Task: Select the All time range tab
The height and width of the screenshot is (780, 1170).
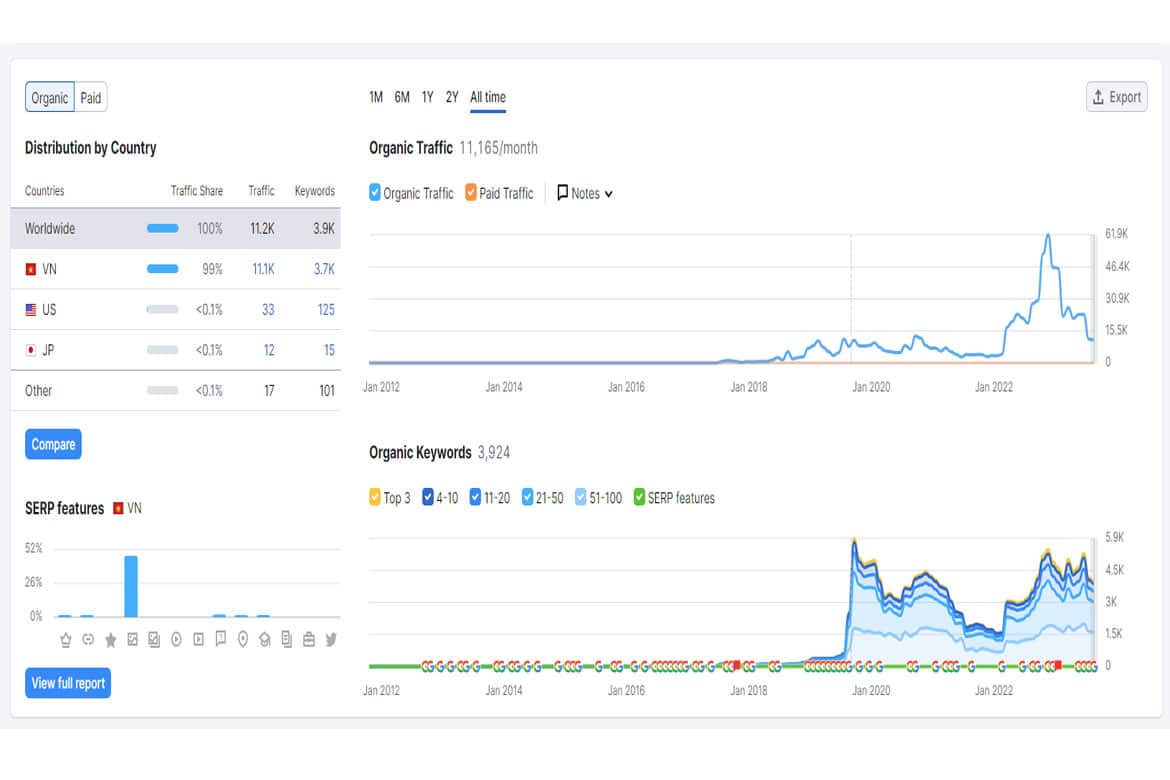Action: (x=488, y=97)
